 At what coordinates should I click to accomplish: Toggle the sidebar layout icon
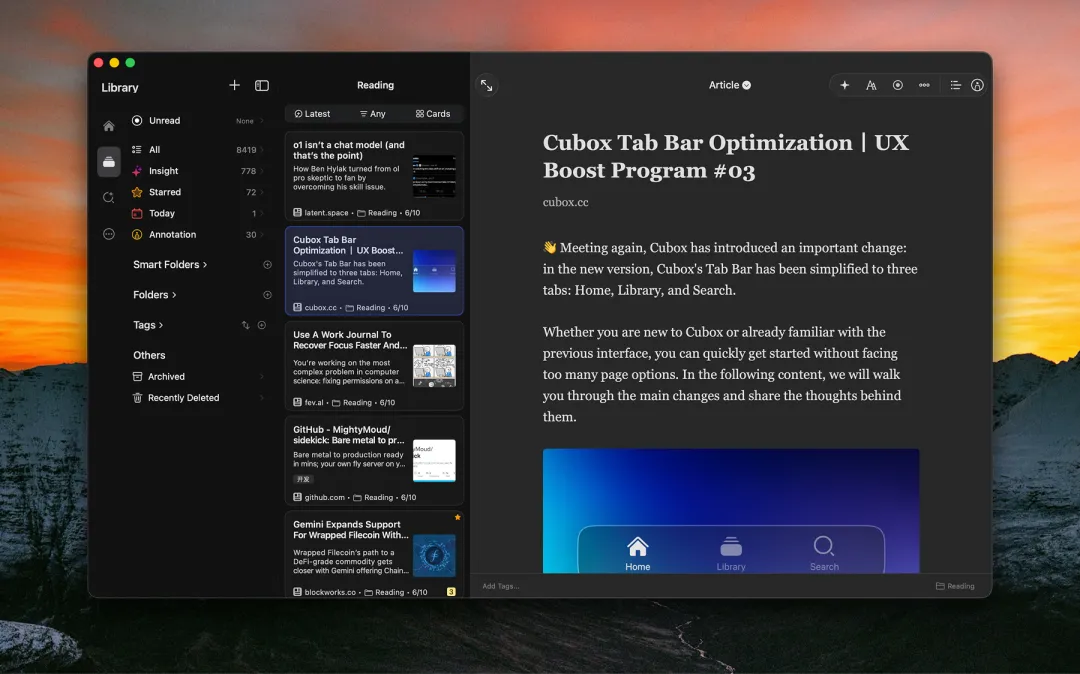(x=262, y=85)
